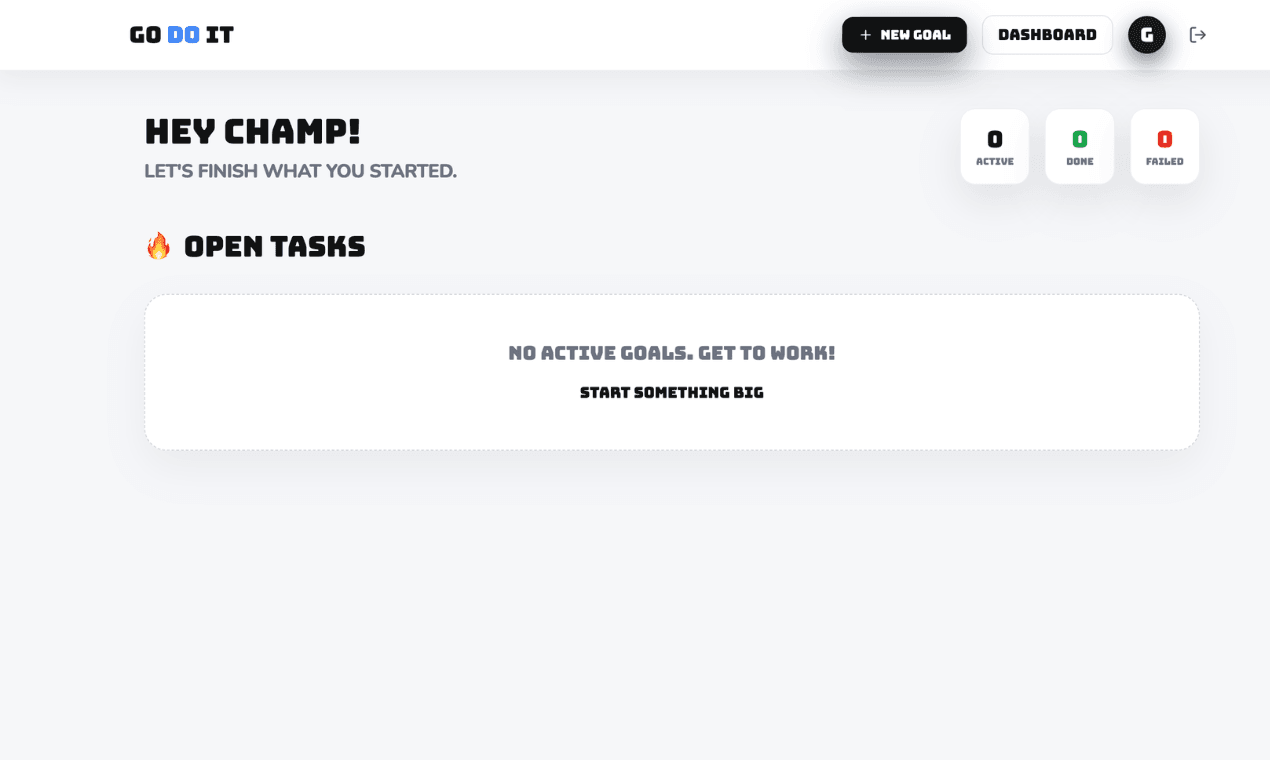Click the Failed goals counter
The image size is (1270, 760).
point(1164,146)
